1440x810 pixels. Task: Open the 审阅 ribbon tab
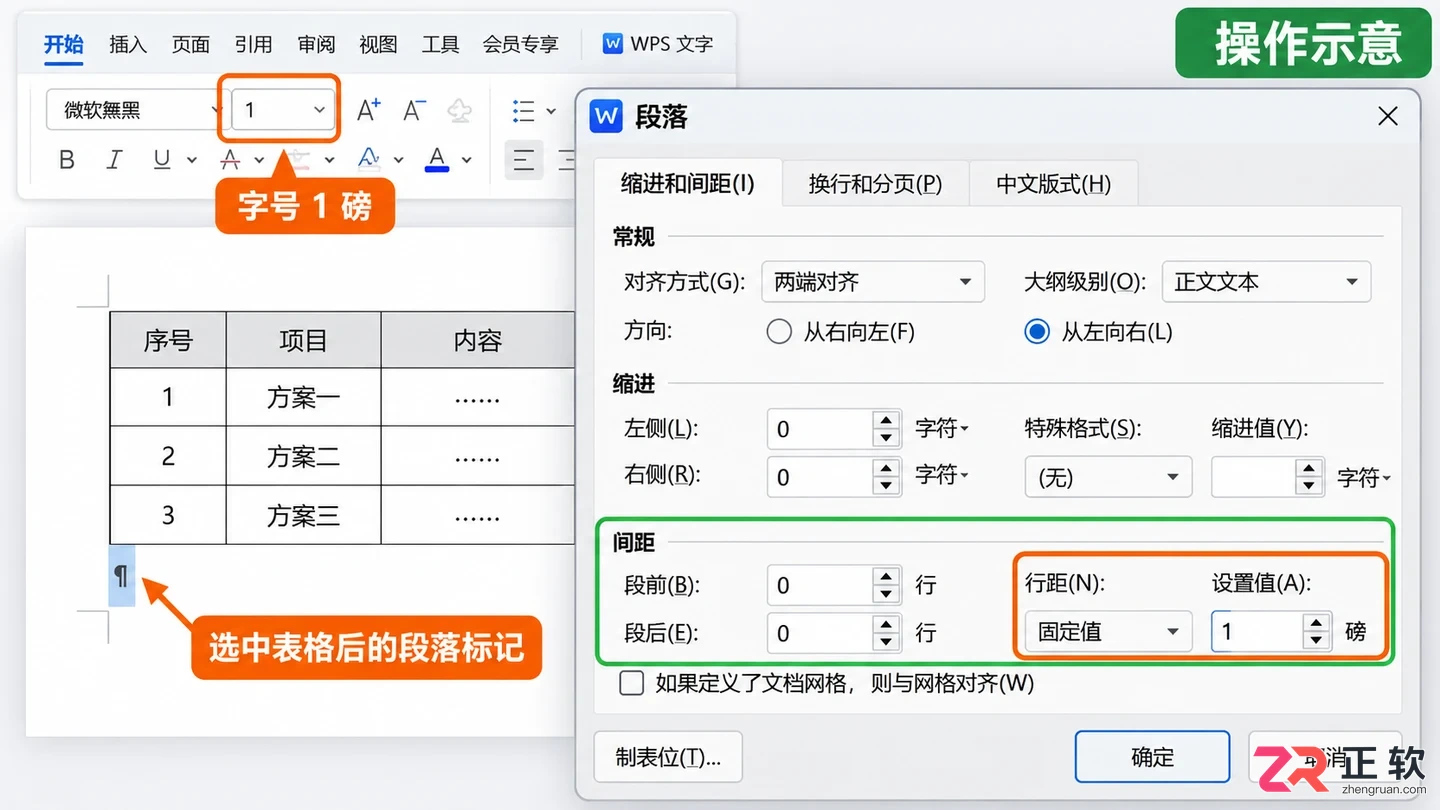coord(316,44)
